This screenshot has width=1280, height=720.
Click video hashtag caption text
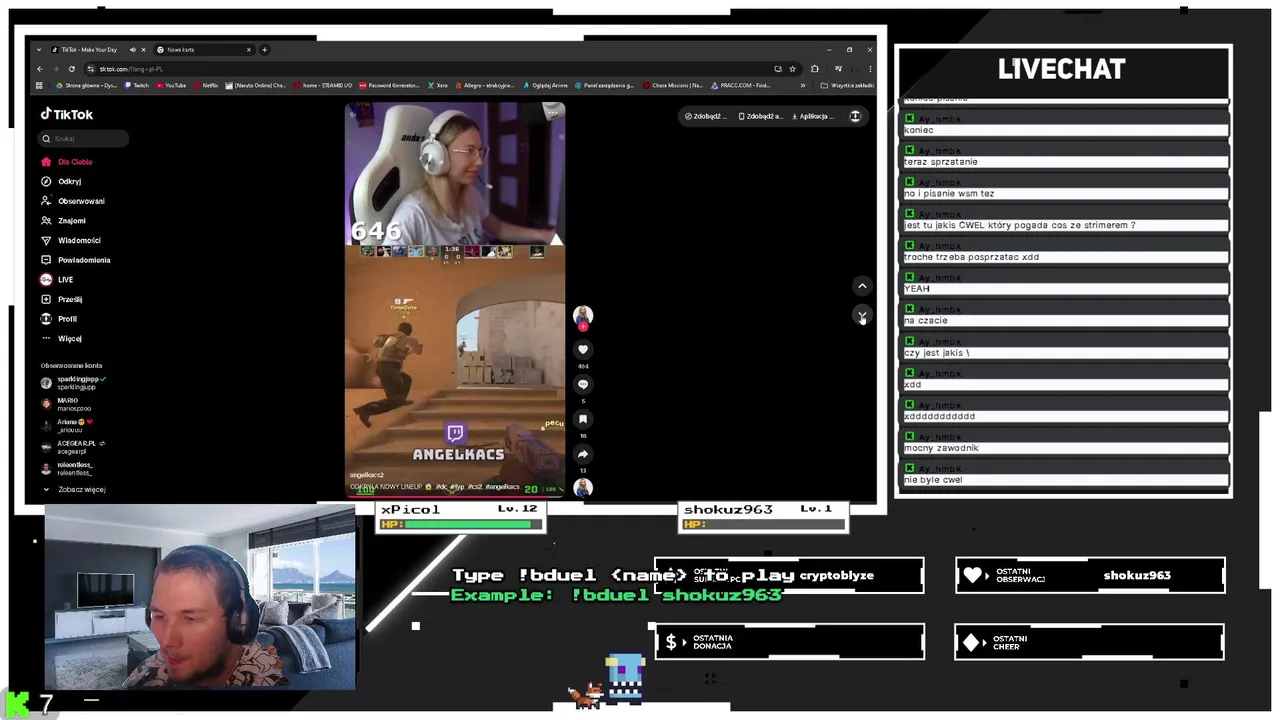[x=435, y=487]
